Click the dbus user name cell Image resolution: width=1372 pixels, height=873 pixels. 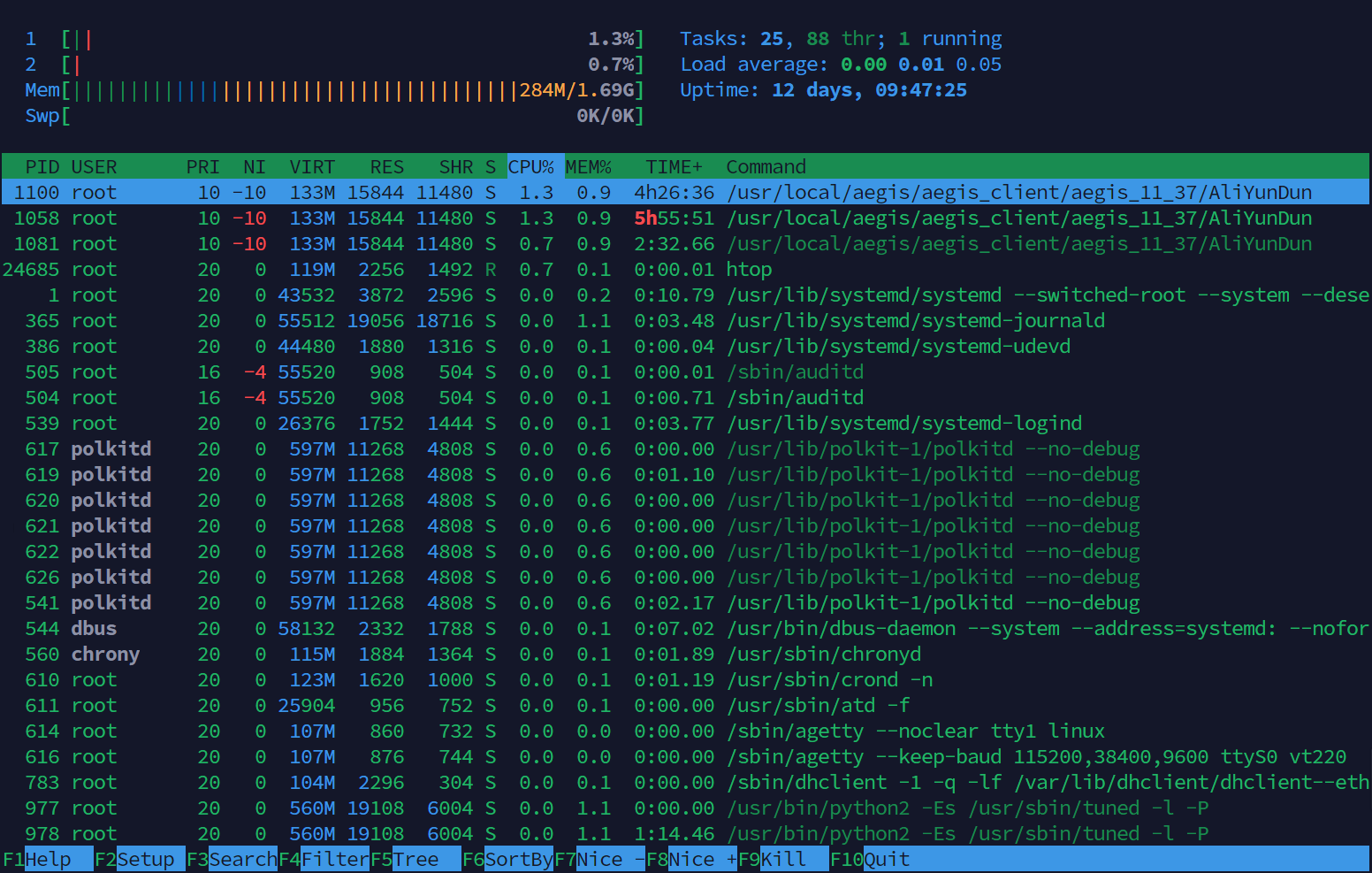tap(94, 629)
